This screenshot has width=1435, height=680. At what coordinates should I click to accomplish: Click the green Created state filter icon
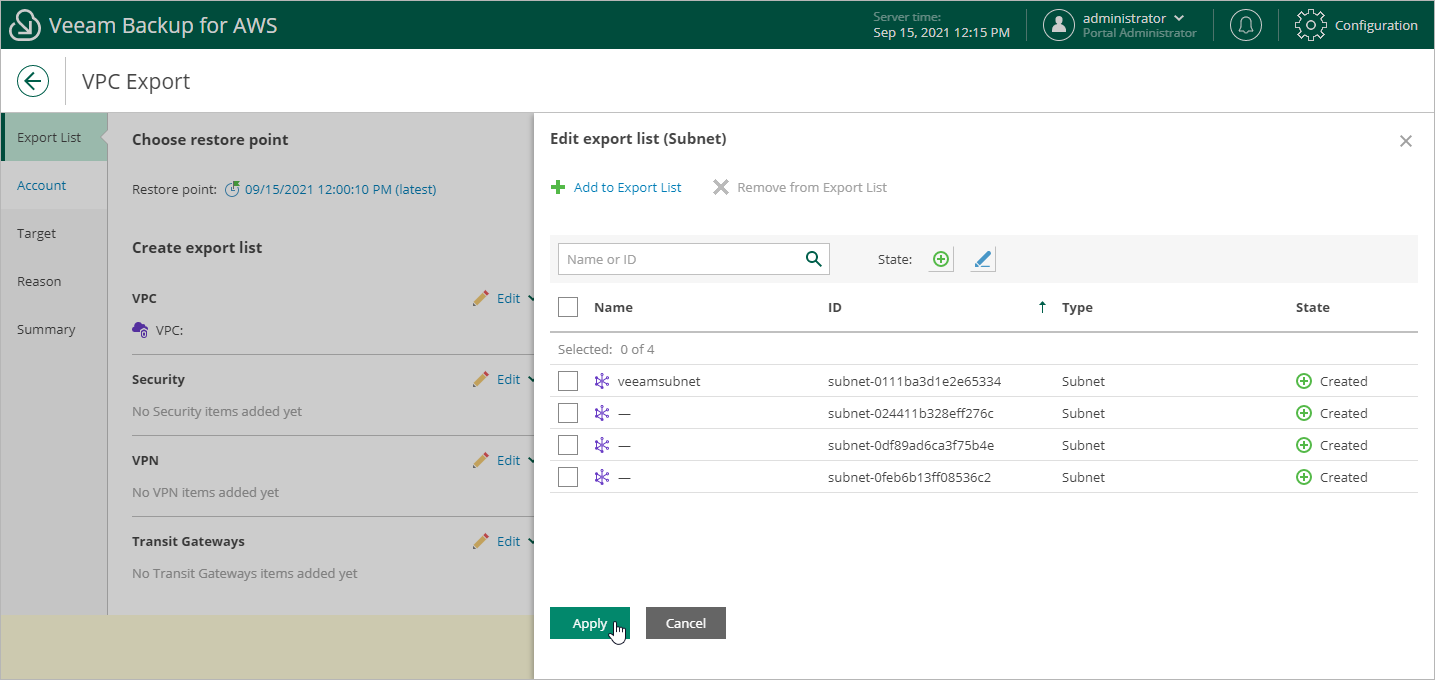(940, 258)
